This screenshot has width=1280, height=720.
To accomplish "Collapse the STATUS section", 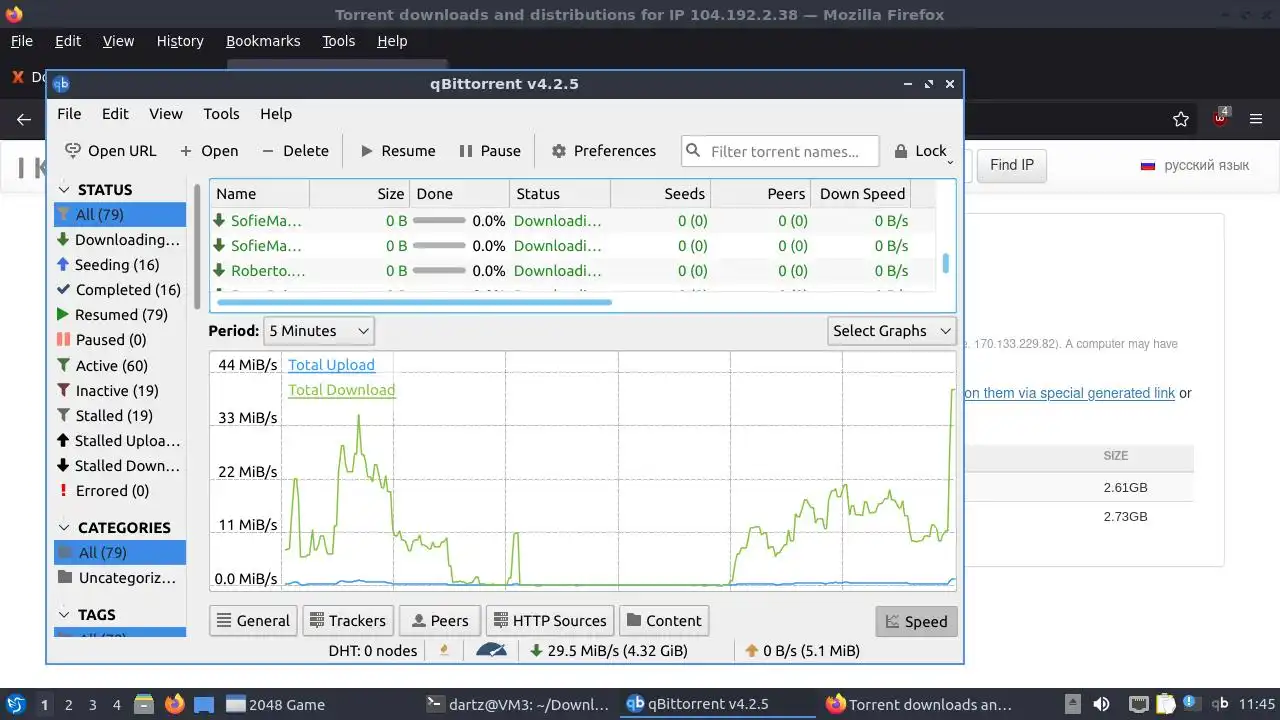I will tap(64, 190).
